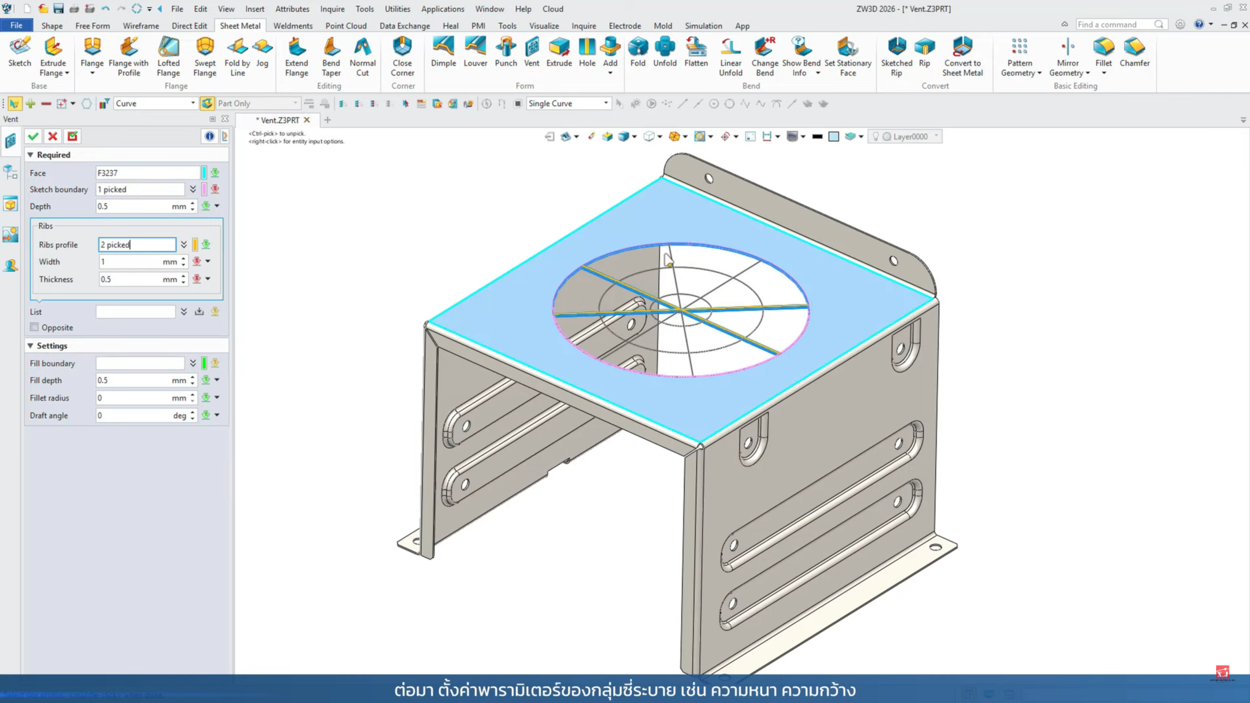Click the Normal Cut tool
Screen dimensions: 1250x703
tap(362, 56)
